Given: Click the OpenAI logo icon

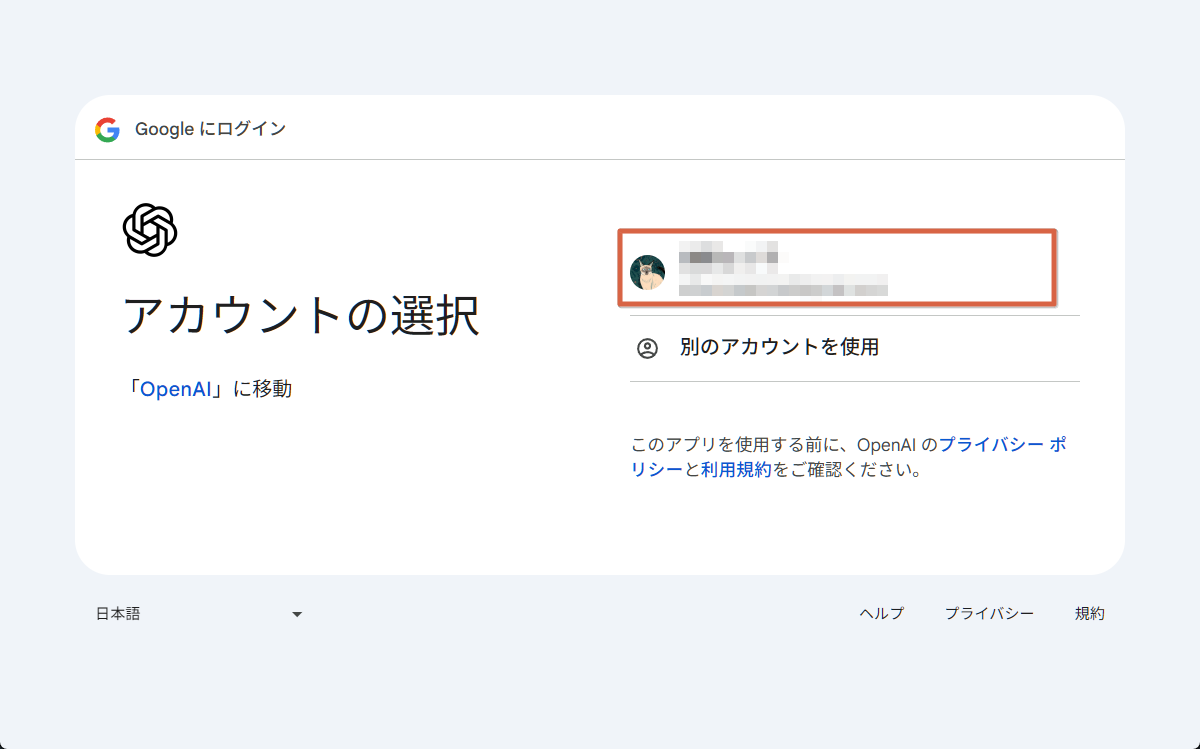Looking at the screenshot, I should point(150,230).
